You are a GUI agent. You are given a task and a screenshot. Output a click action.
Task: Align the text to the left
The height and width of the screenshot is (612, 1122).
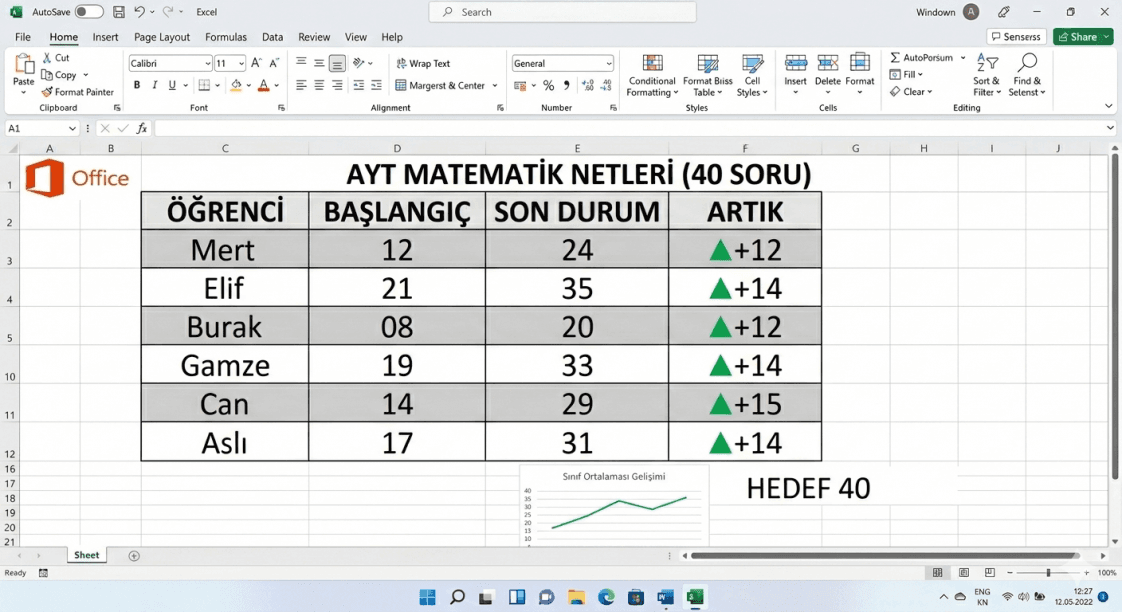click(301, 85)
